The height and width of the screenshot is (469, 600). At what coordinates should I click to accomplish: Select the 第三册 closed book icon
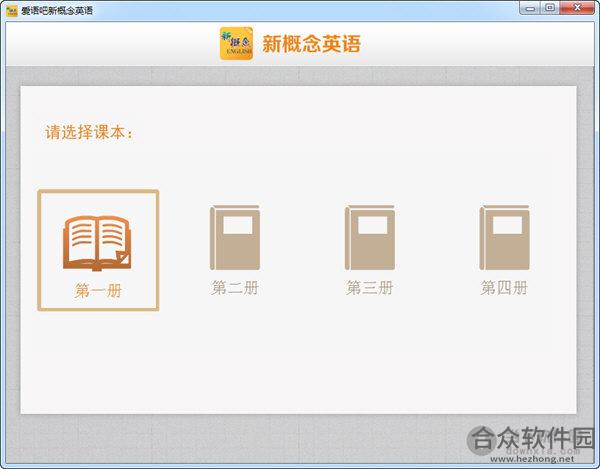[x=370, y=238]
